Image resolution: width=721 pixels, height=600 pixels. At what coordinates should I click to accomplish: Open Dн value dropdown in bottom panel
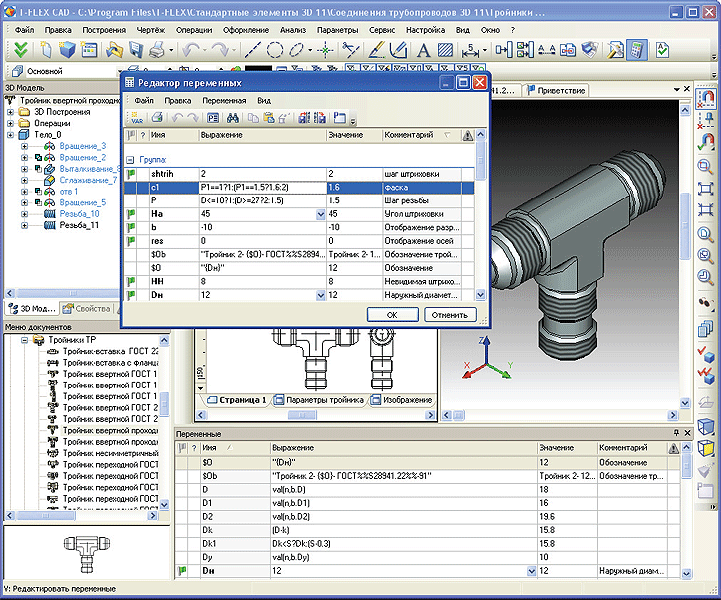(x=531, y=571)
